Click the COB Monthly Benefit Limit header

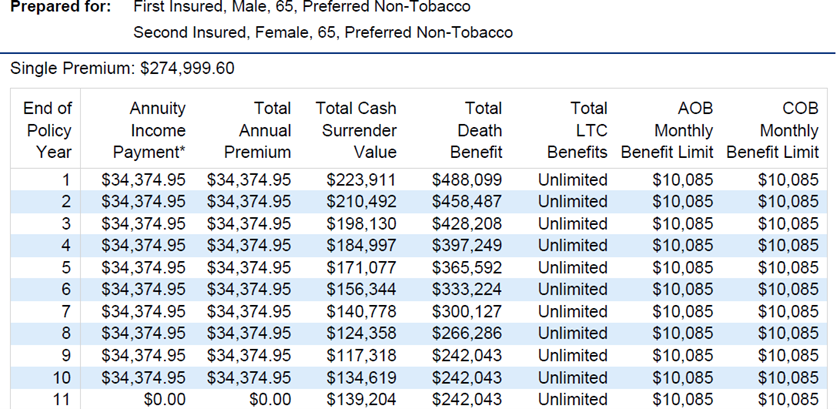(x=773, y=130)
